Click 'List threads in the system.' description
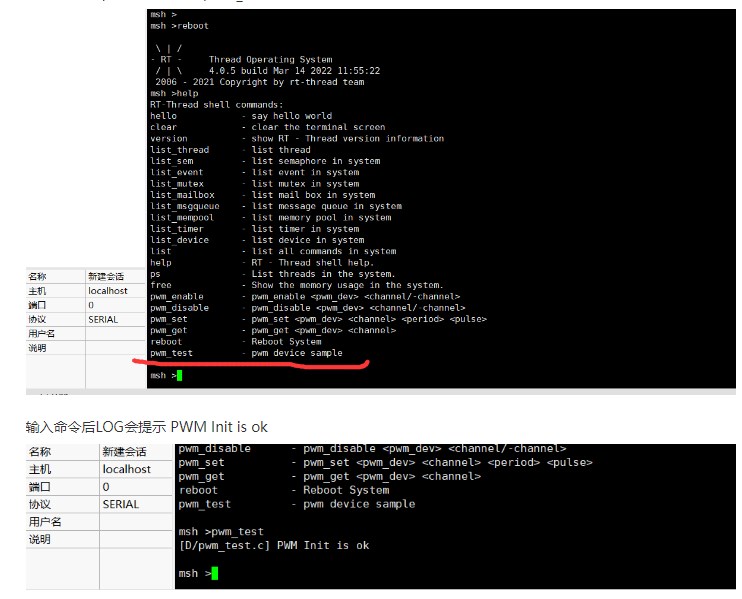The width and height of the screenshot is (742, 599). click(323, 274)
